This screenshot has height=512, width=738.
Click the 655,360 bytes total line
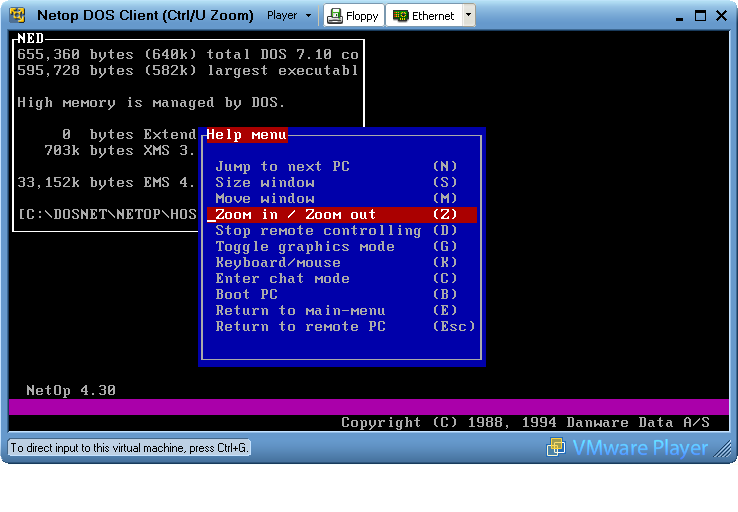point(188,54)
